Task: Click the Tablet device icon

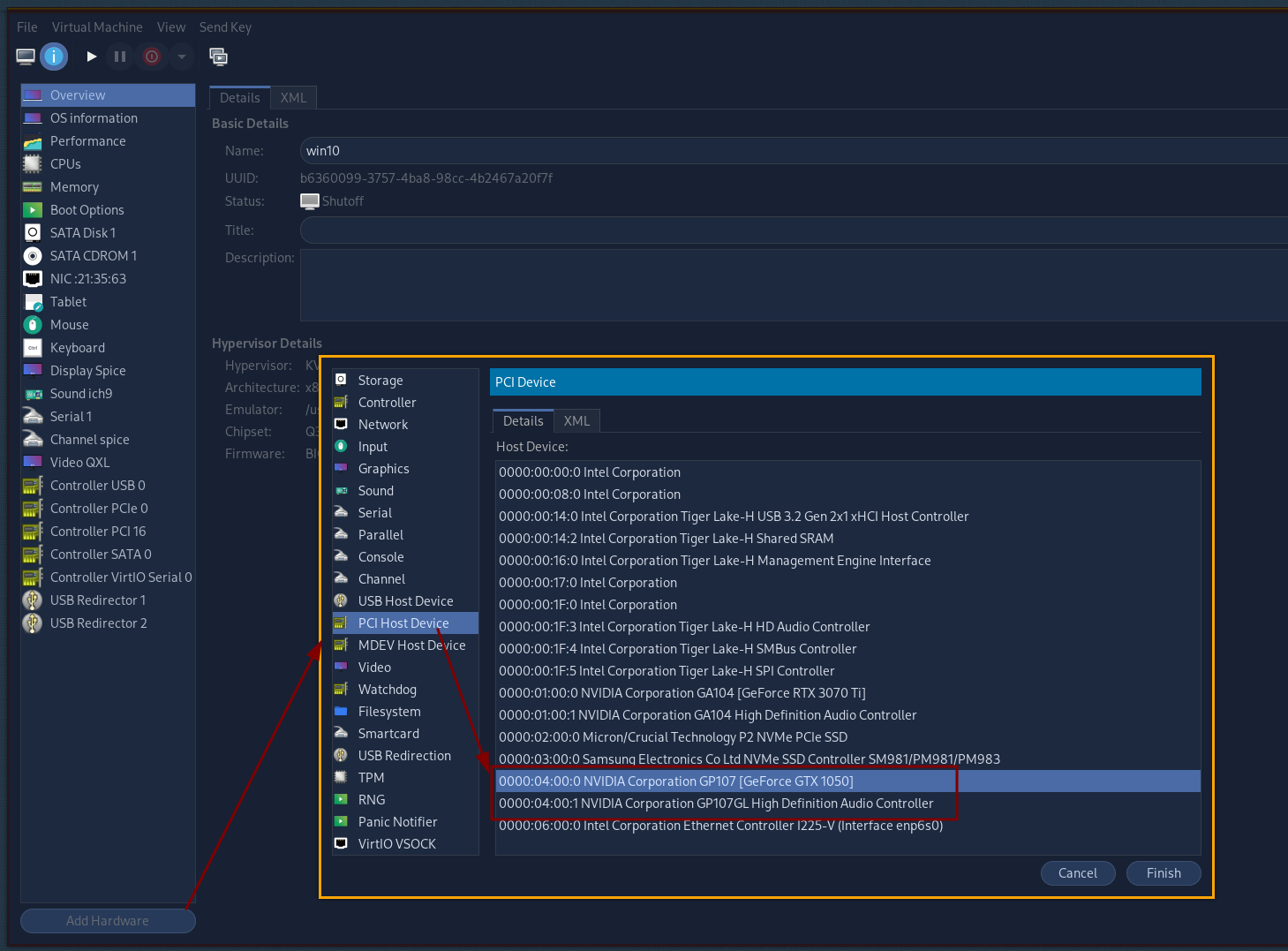Action: tap(33, 302)
